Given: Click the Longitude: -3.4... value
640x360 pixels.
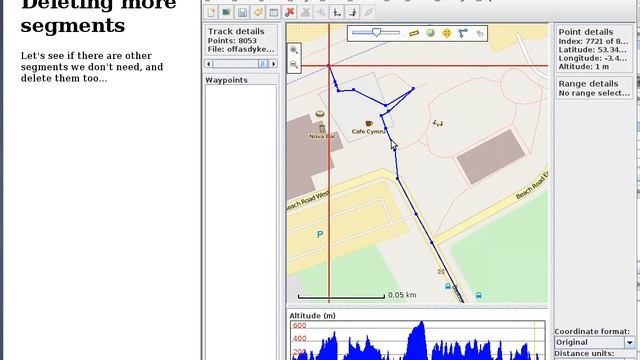Looking at the screenshot, I should [593, 58].
